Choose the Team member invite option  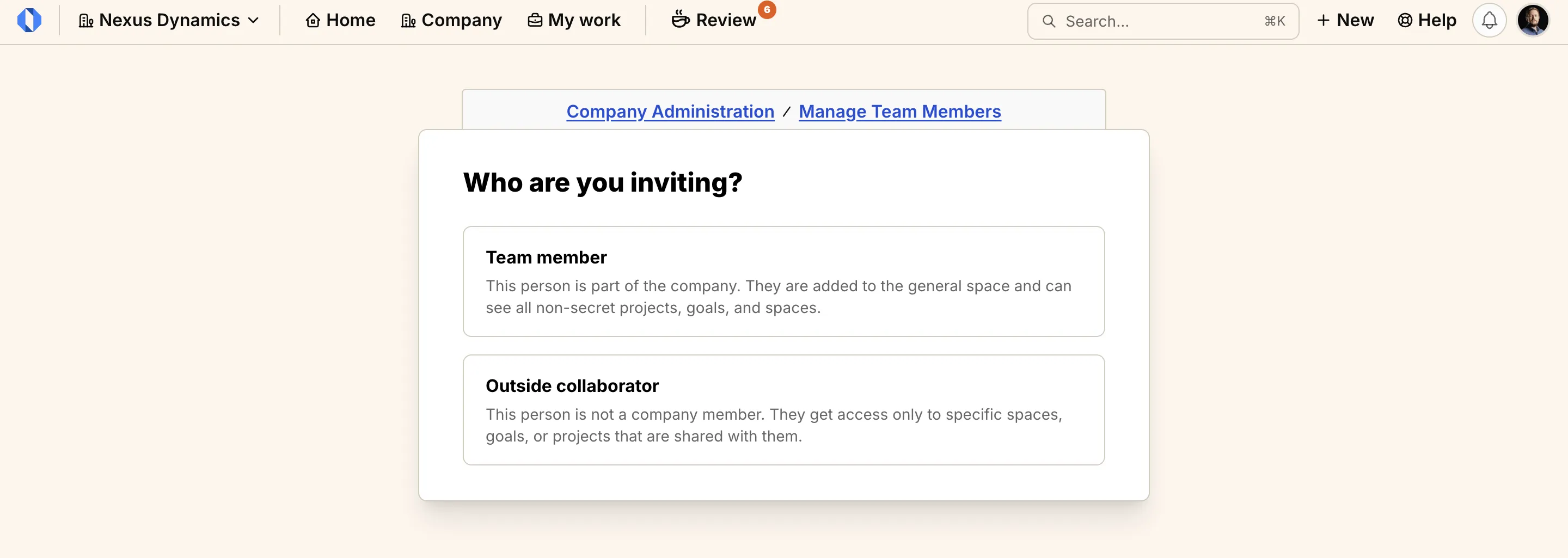click(783, 281)
